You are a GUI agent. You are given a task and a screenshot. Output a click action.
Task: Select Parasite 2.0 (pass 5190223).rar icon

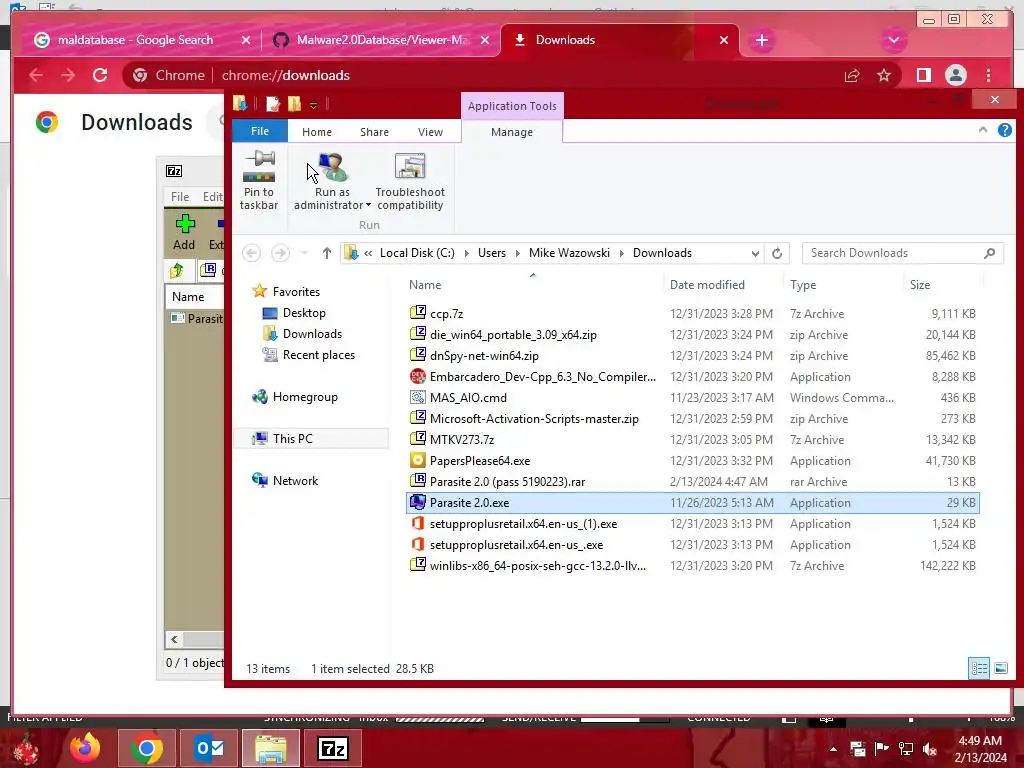(418, 481)
